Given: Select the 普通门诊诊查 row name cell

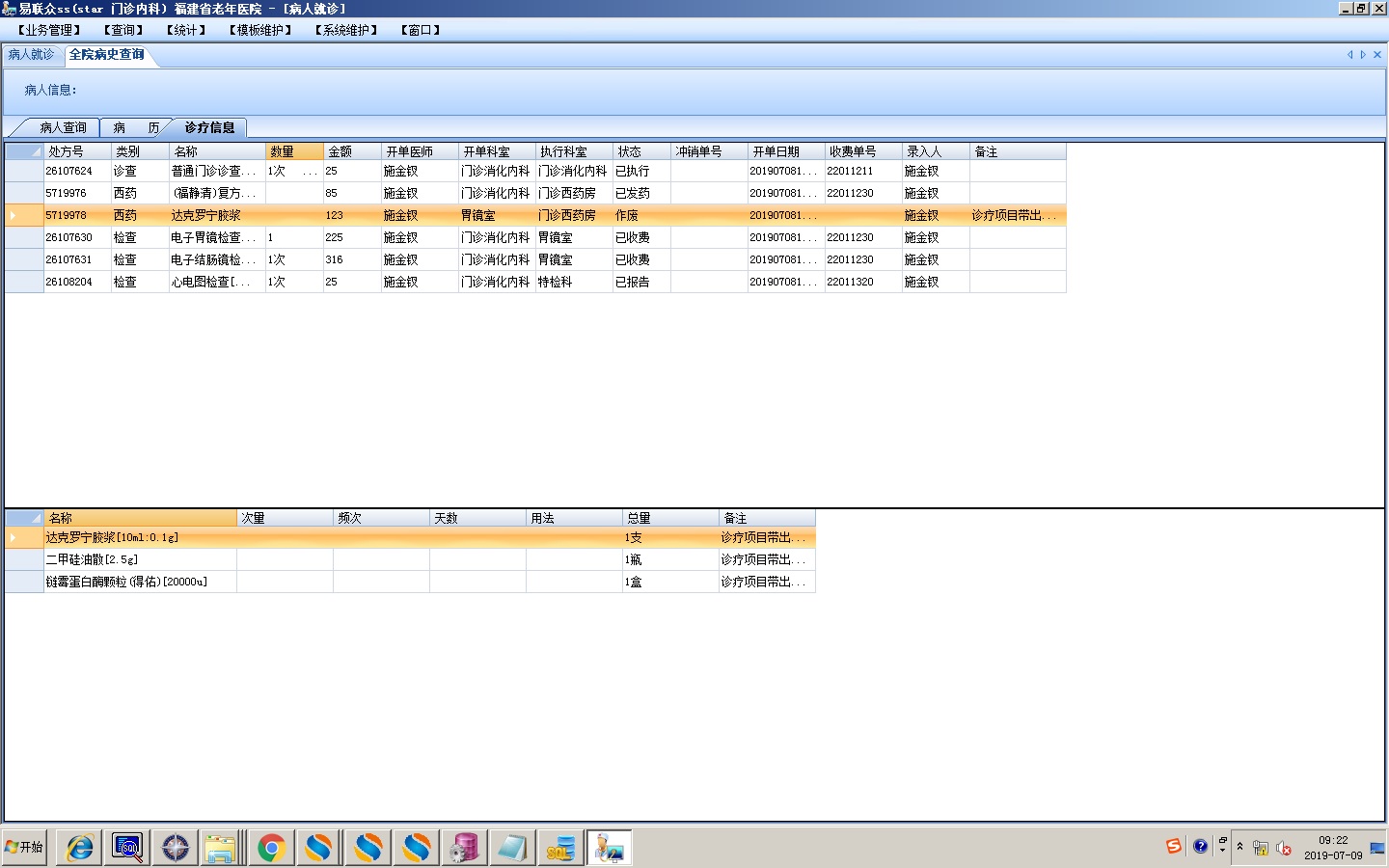Looking at the screenshot, I should pyautogui.click(x=217, y=171).
